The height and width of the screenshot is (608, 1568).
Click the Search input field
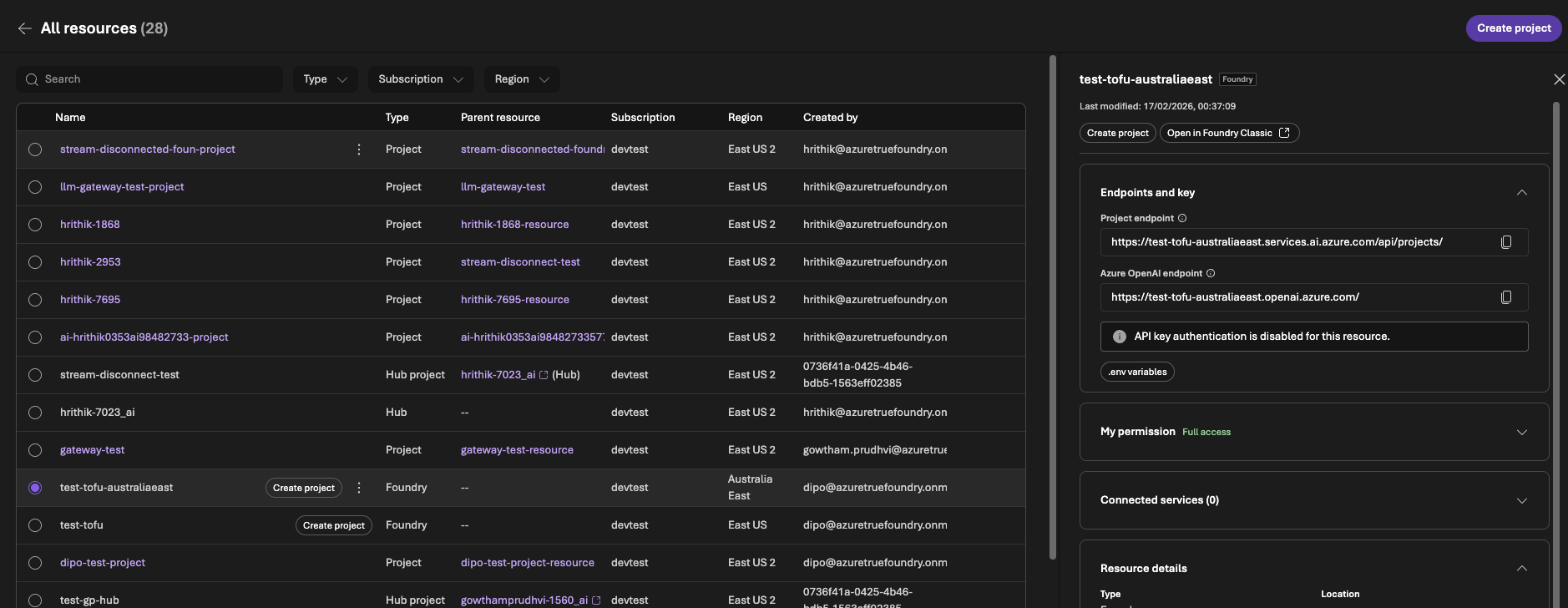149,79
